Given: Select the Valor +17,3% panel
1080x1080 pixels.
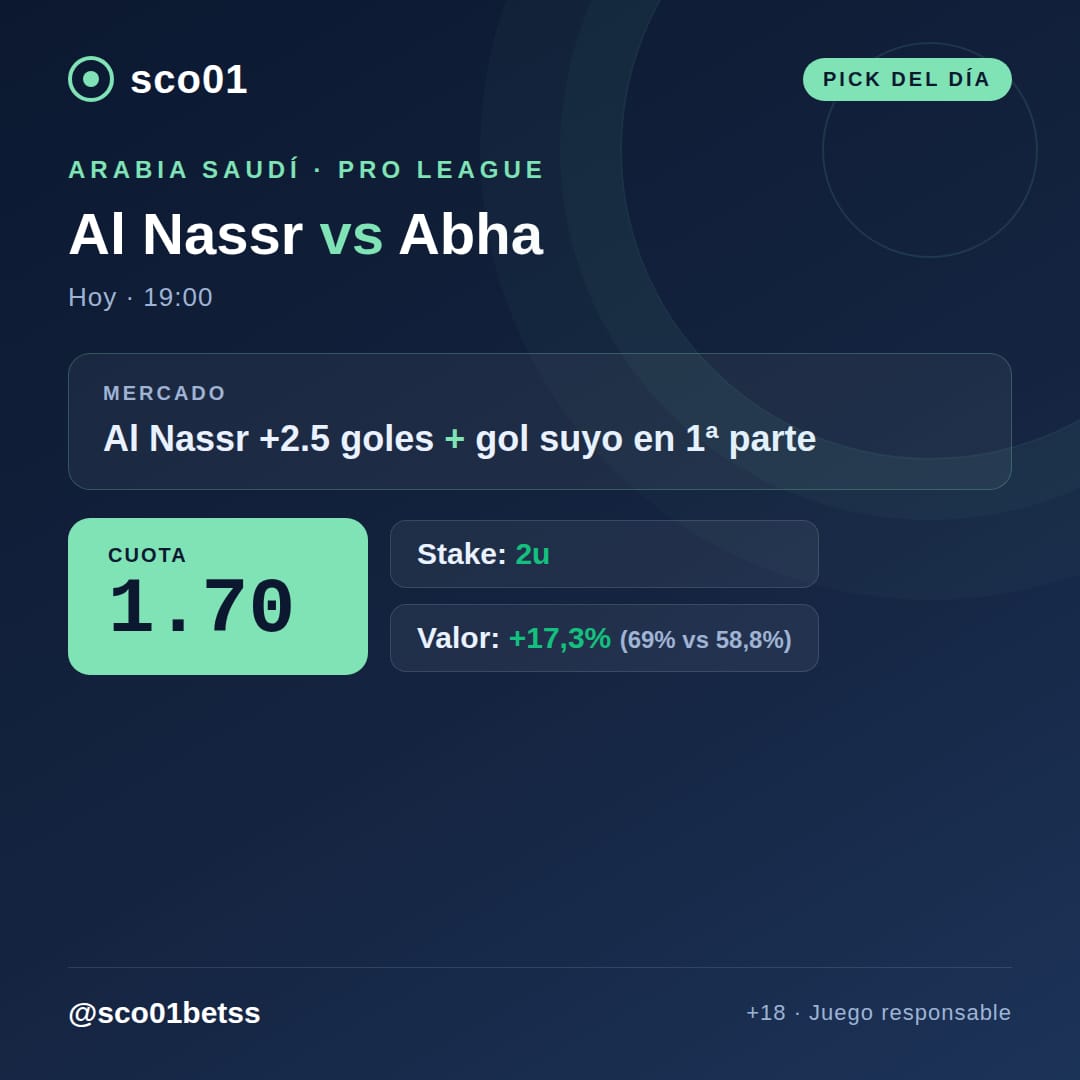Looking at the screenshot, I should coord(604,638).
